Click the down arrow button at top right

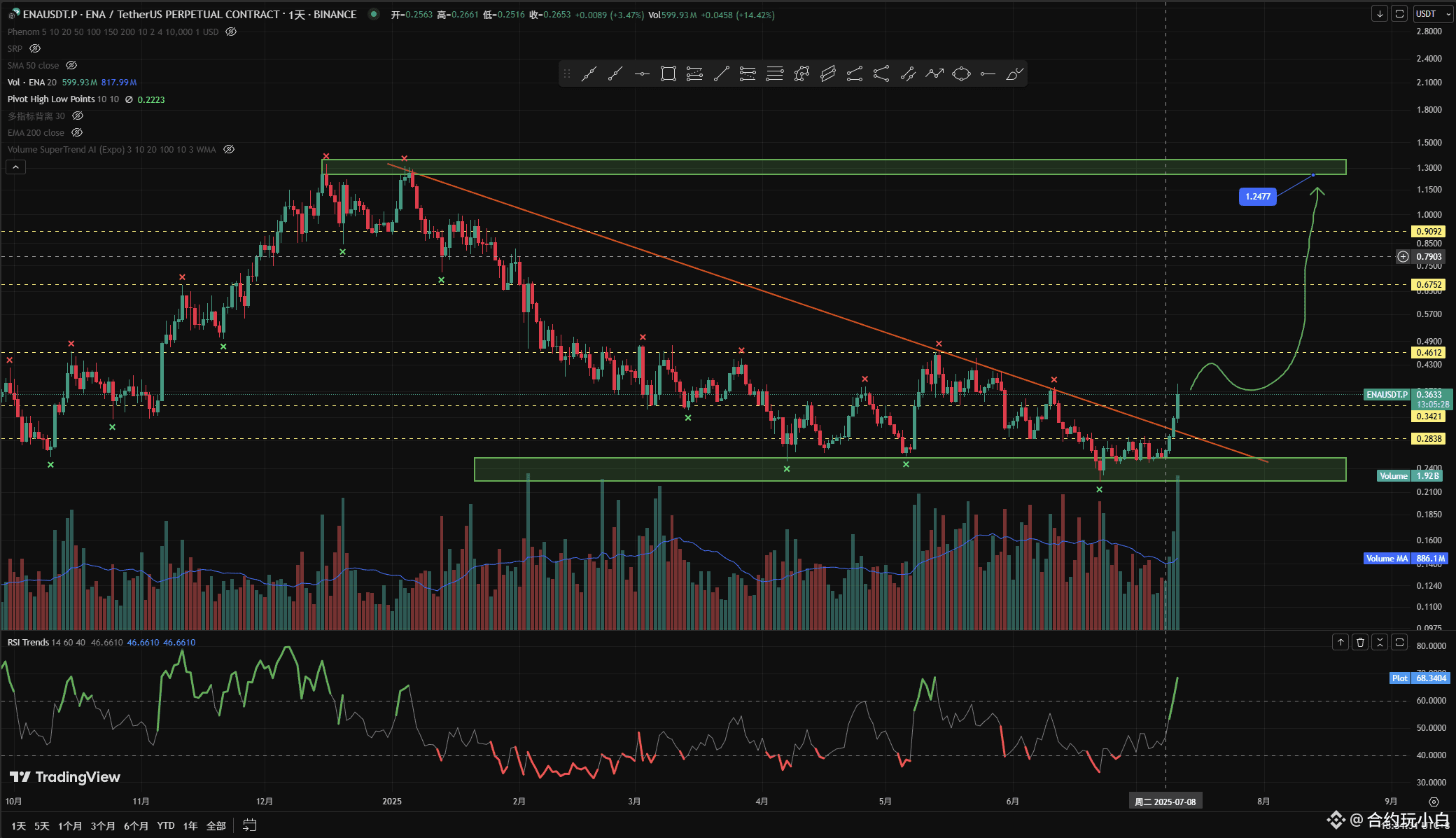coord(1380,14)
